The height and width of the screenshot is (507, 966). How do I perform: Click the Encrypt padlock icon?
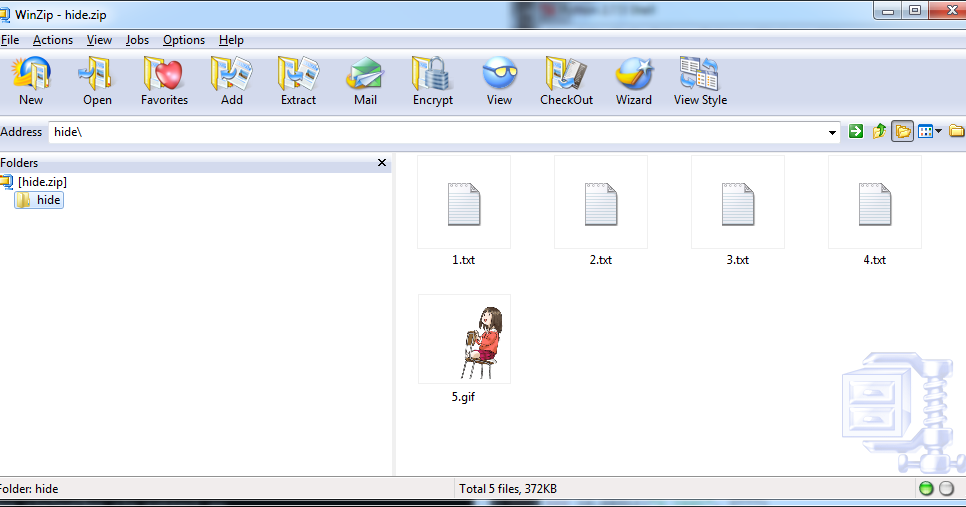[x=432, y=73]
